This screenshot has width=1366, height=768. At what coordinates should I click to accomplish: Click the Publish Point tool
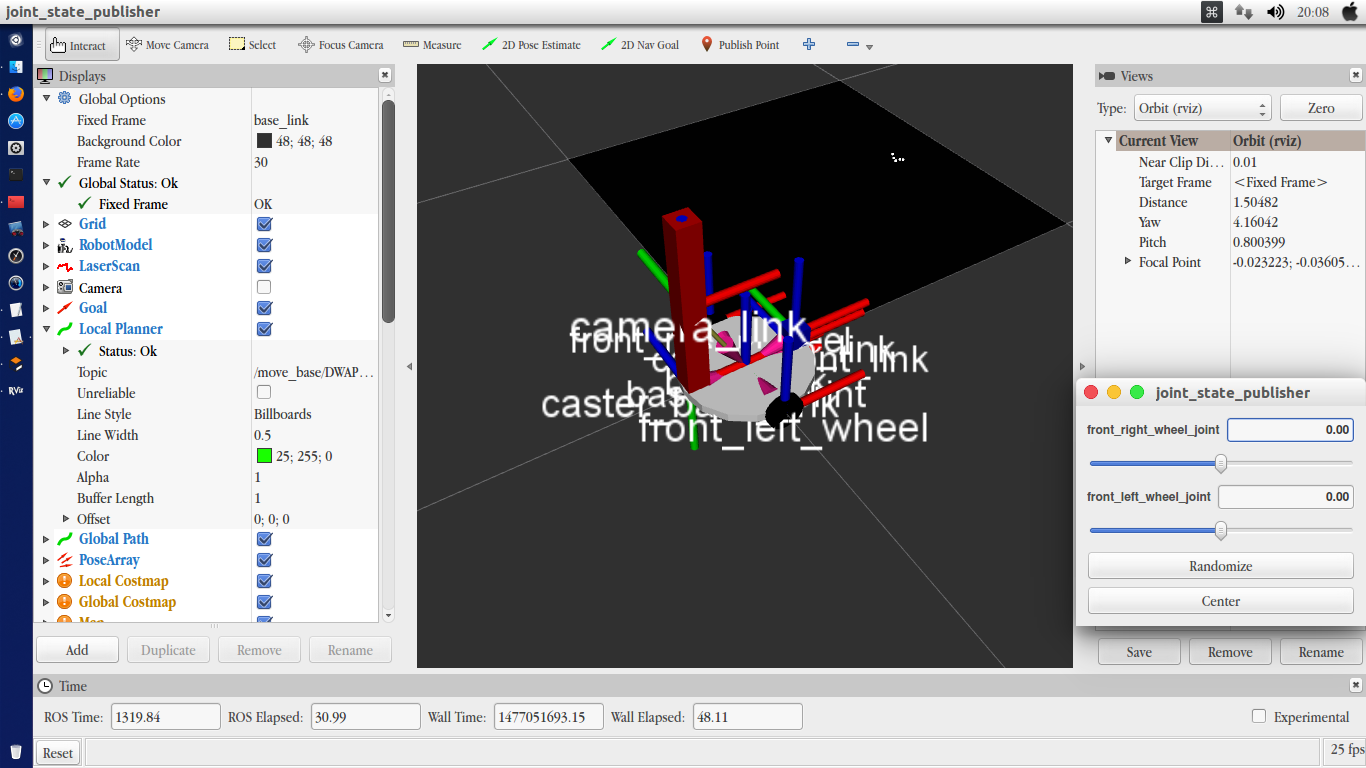(x=740, y=45)
